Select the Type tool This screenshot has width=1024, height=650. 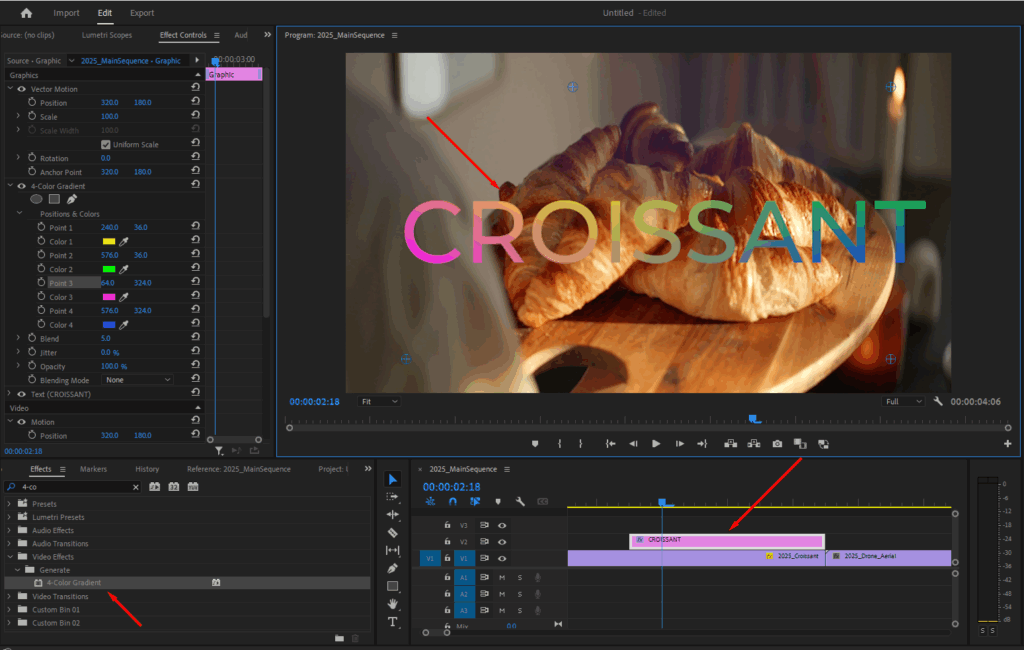click(x=392, y=622)
